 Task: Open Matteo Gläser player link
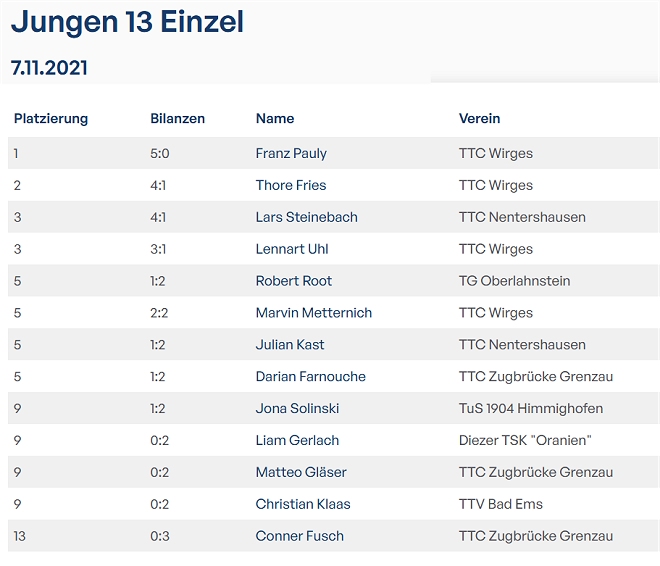[301, 472]
